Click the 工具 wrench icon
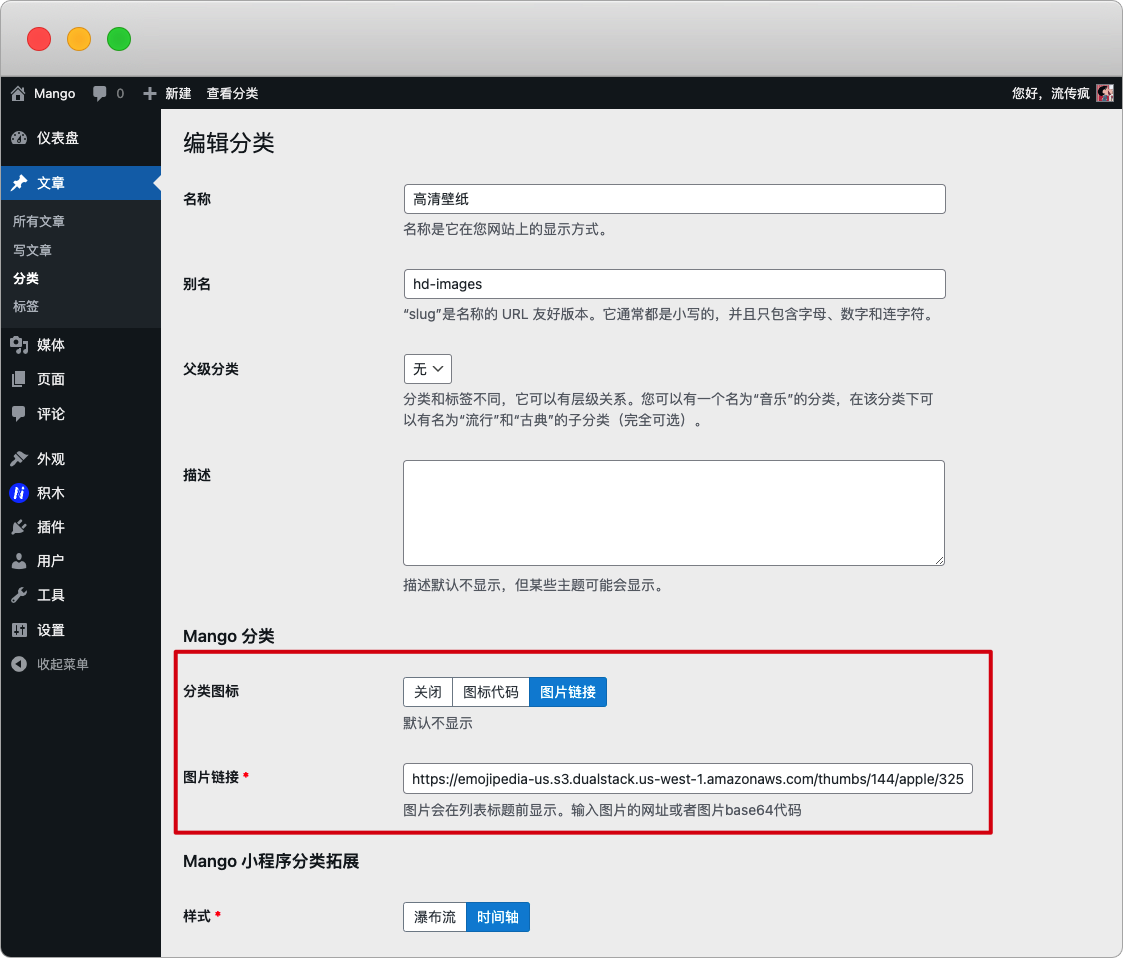The image size is (1123, 958). click(x=19, y=596)
